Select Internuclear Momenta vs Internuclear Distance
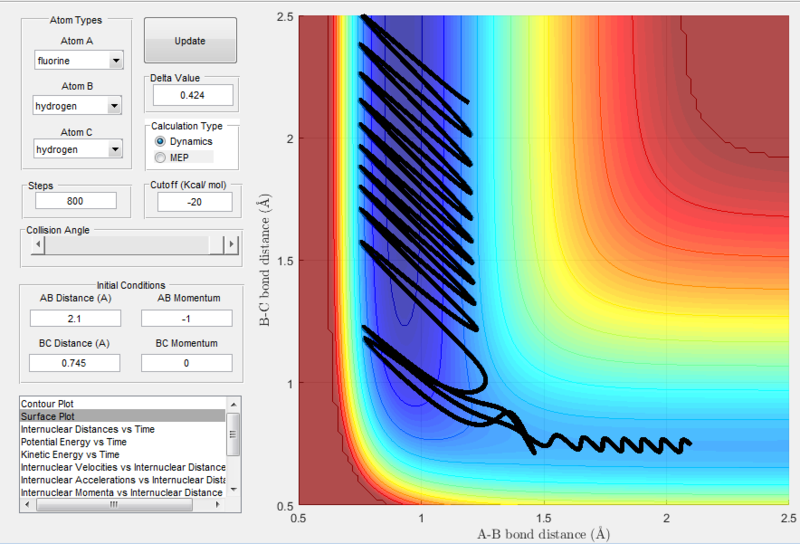The height and width of the screenshot is (544, 800). pyautogui.click(x=122, y=492)
